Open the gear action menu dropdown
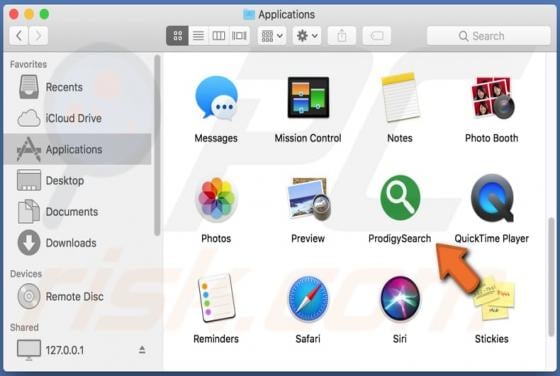Image resolution: width=560 pixels, height=376 pixels. pos(307,36)
